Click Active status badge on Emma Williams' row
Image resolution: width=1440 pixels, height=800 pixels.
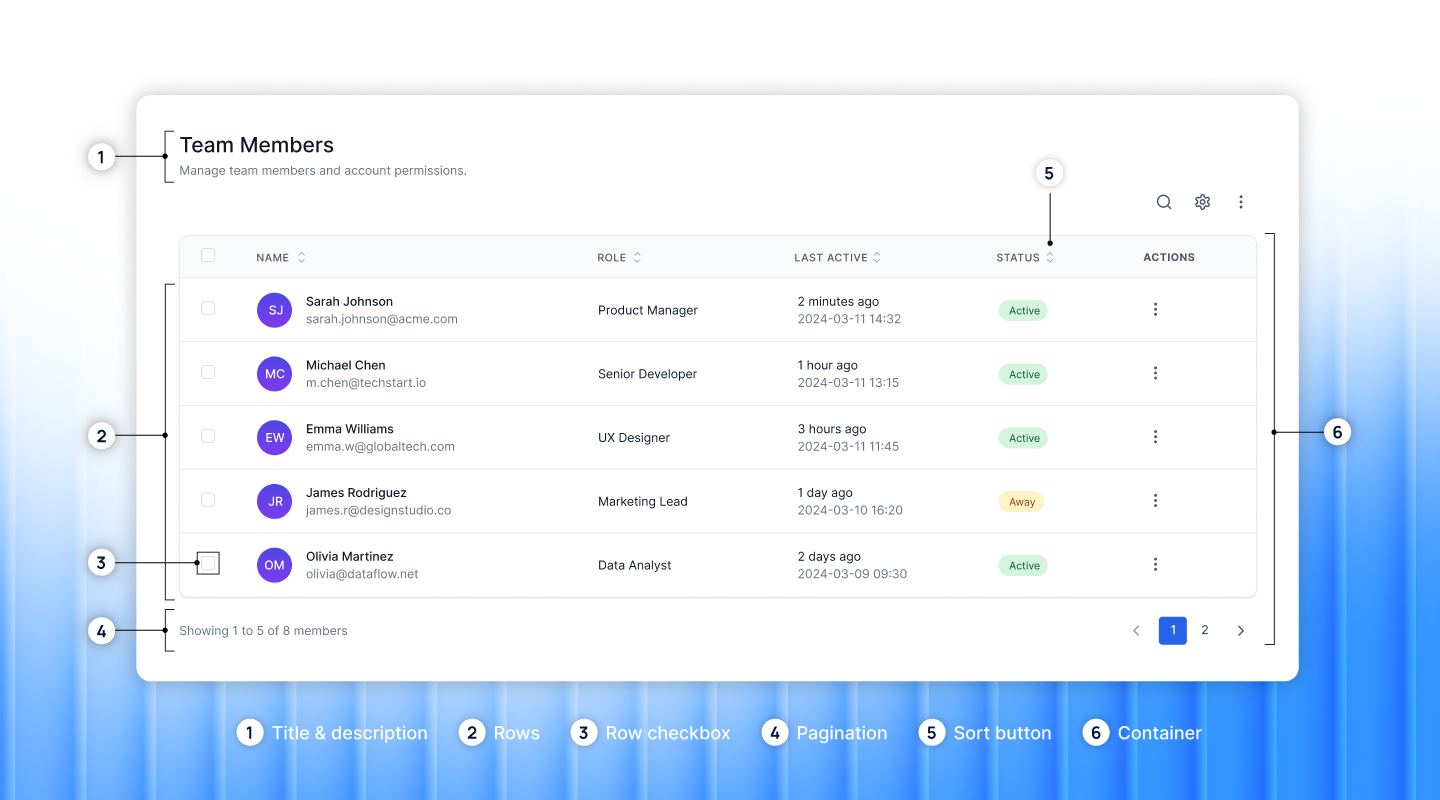1023,437
